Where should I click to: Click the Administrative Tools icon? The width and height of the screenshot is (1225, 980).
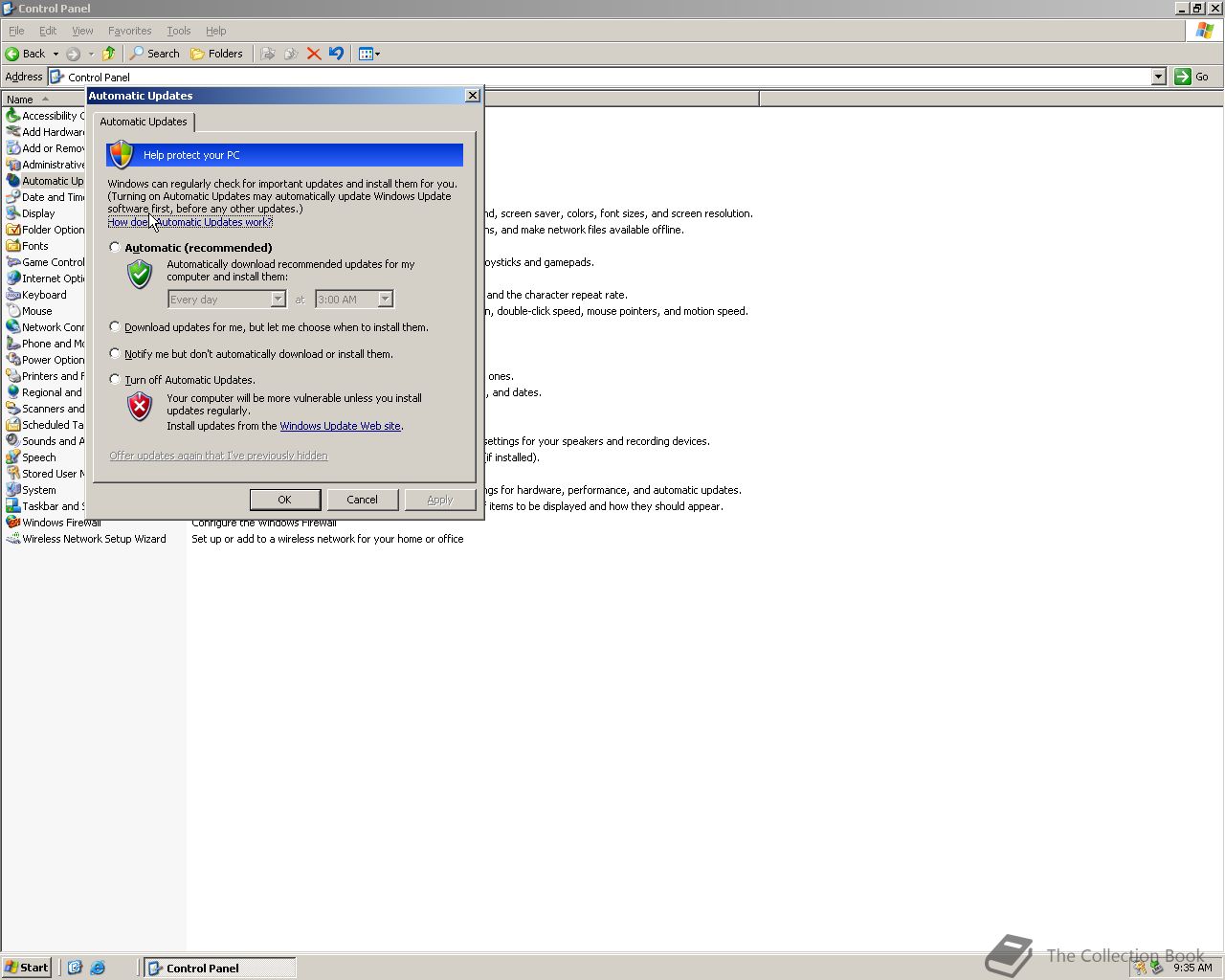click(13, 165)
